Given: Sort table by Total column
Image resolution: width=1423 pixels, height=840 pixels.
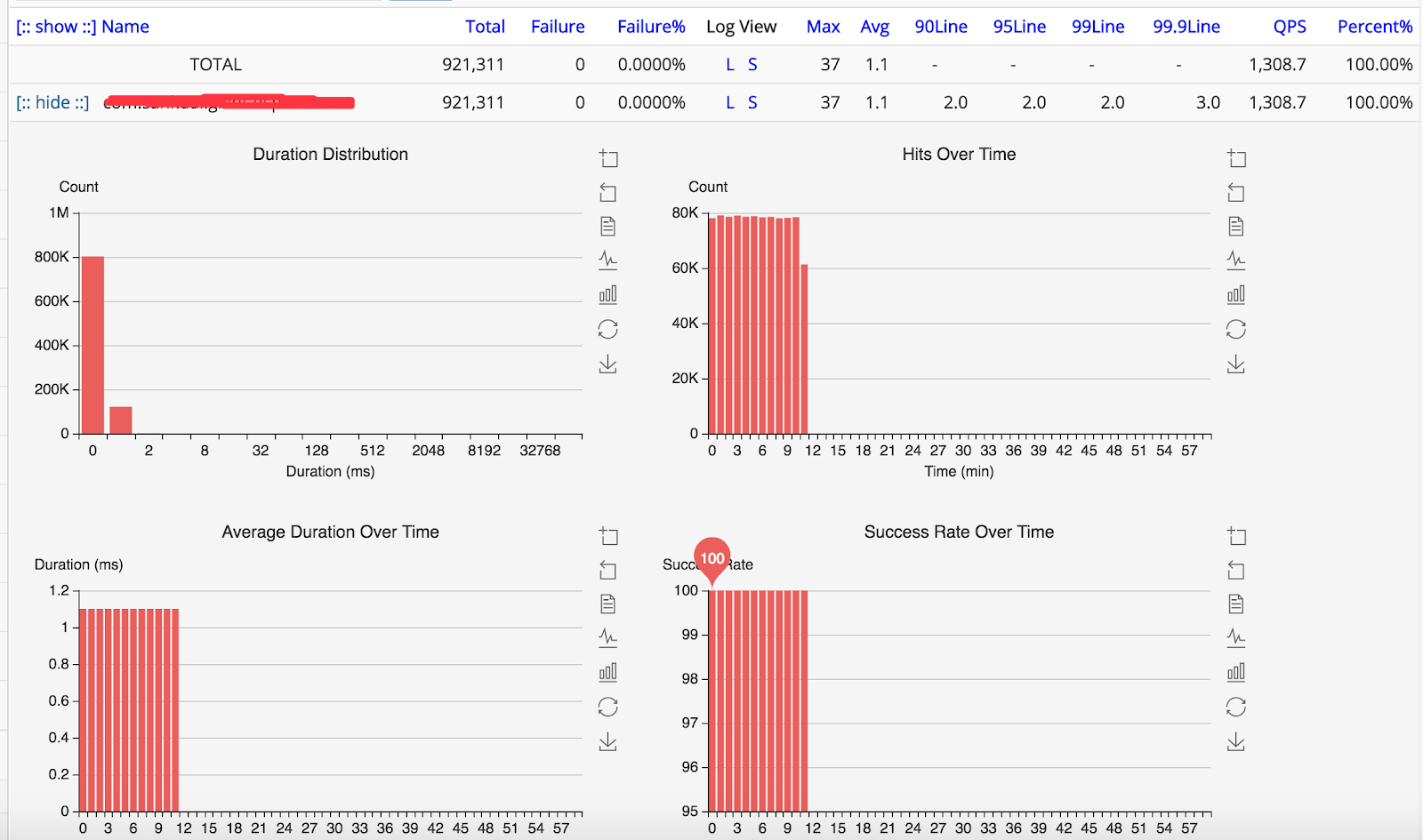Looking at the screenshot, I should pos(485,27).
